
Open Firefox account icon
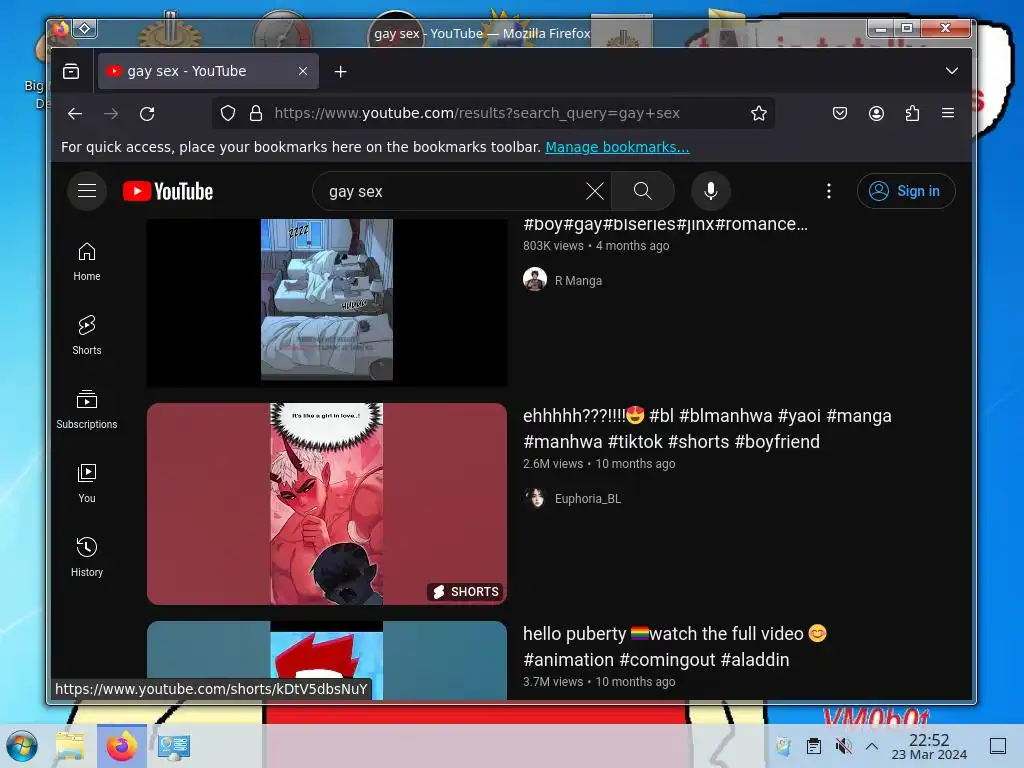point(876,114)
